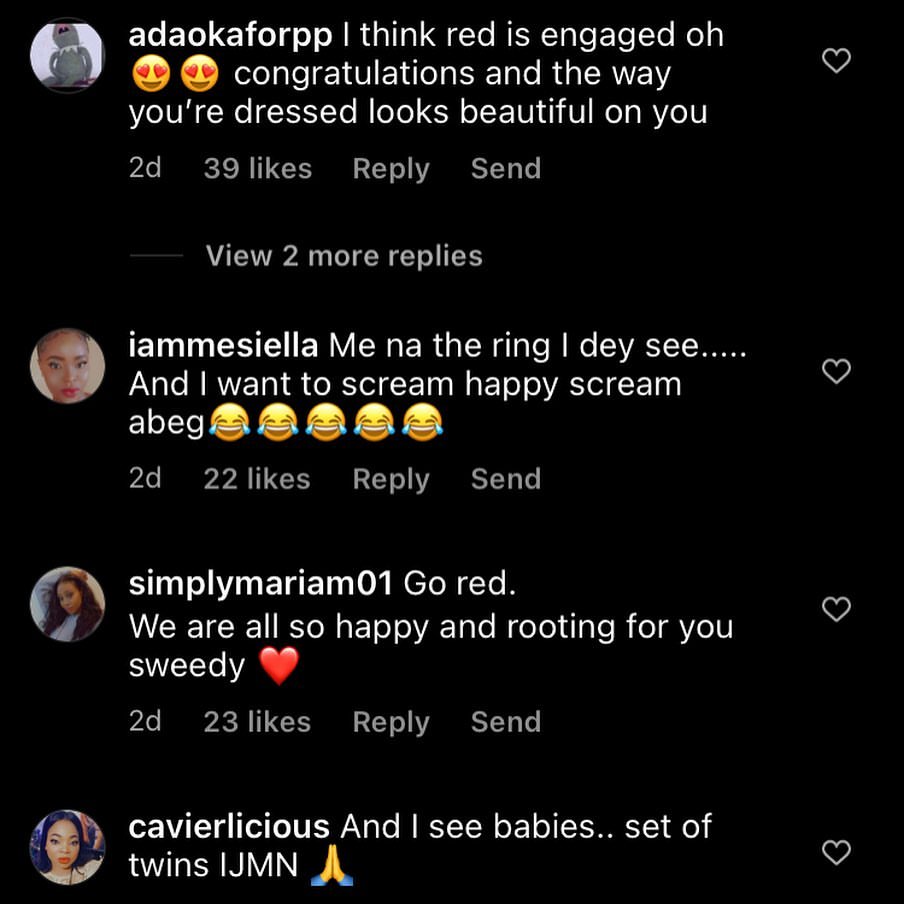View the 39 likes on adaokaforpp's comment
The height and width of the screenshot is (904, 904).
coord(257,169)
